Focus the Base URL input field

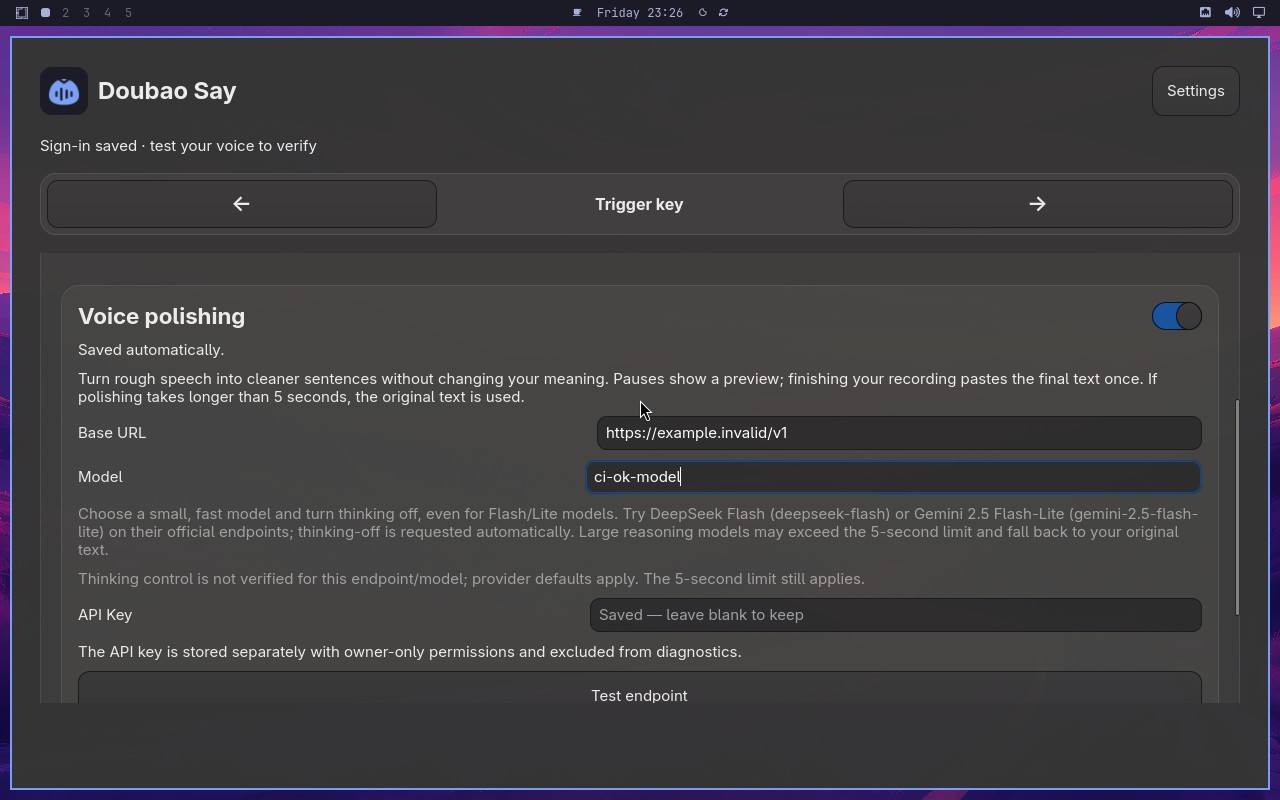click(898, 433)
